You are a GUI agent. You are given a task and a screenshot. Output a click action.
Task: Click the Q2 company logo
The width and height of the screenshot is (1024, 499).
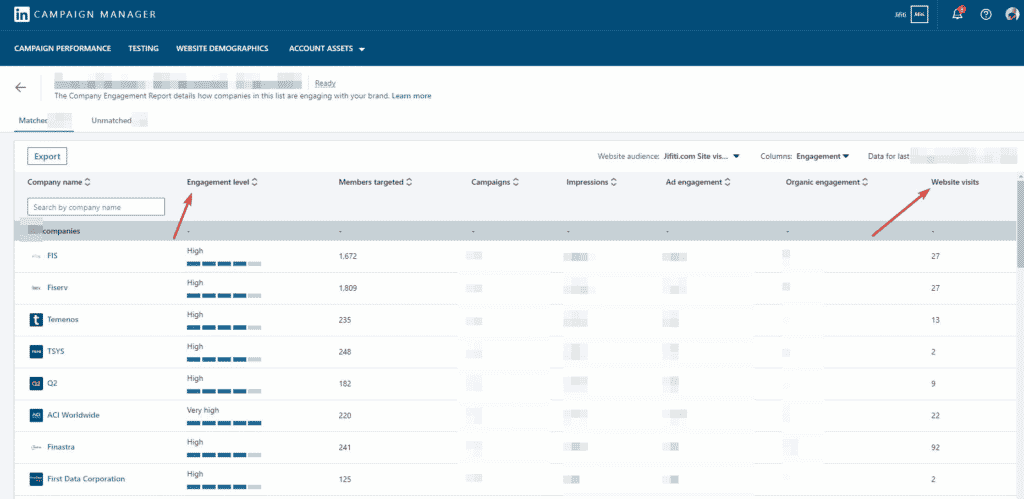tap(36, 383)
